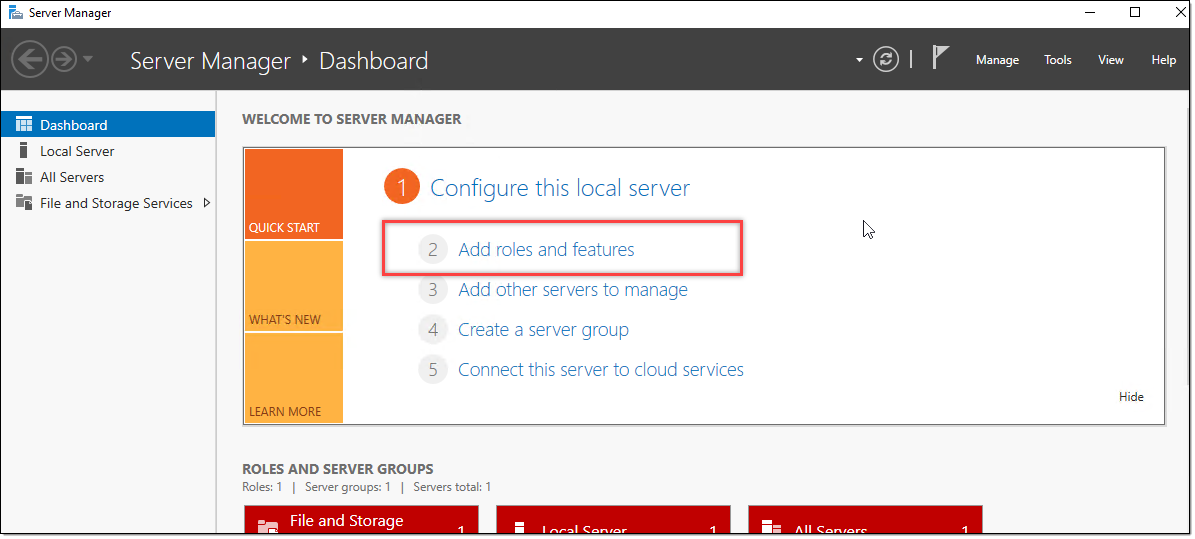The image size is (1195, 539).
Task: Select the WHAT'S NEW tile
Action: pos(293,287)
